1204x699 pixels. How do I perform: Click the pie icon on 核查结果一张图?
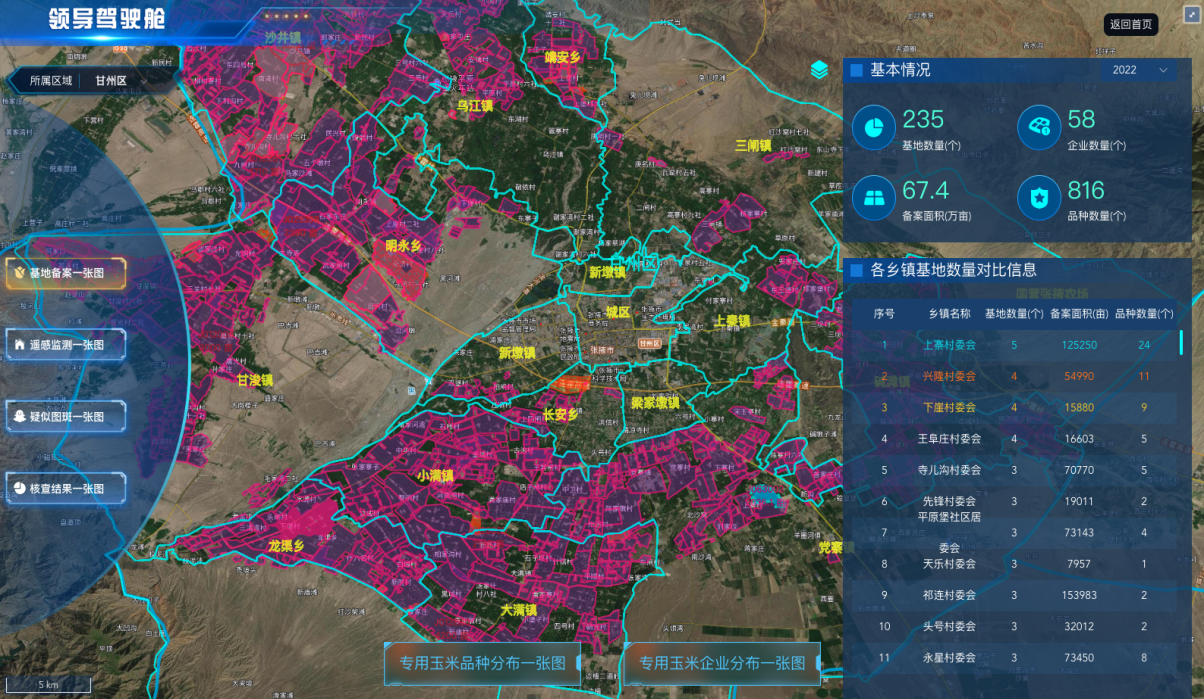(19, 488)
